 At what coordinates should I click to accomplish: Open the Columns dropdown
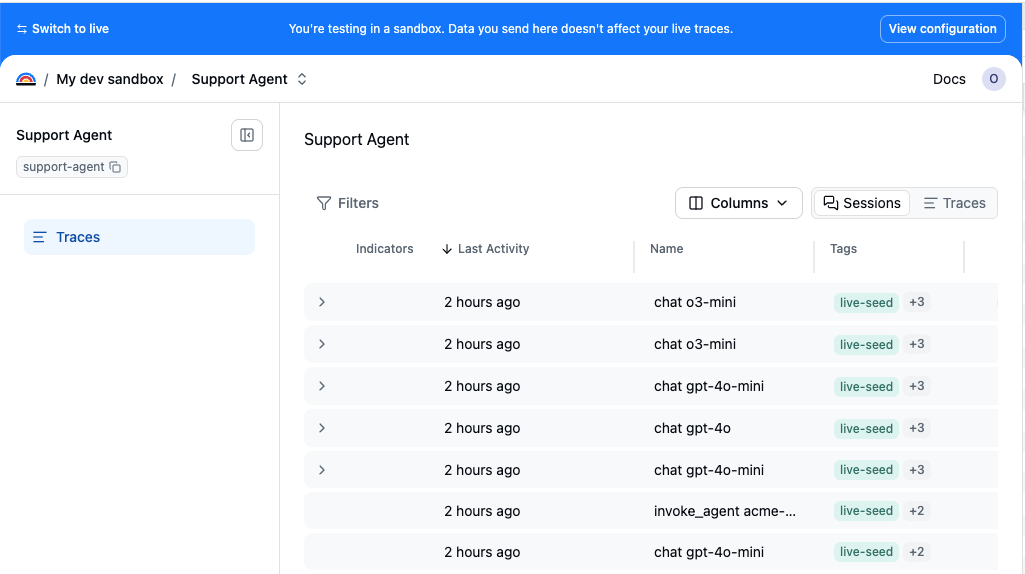point(738,203)
